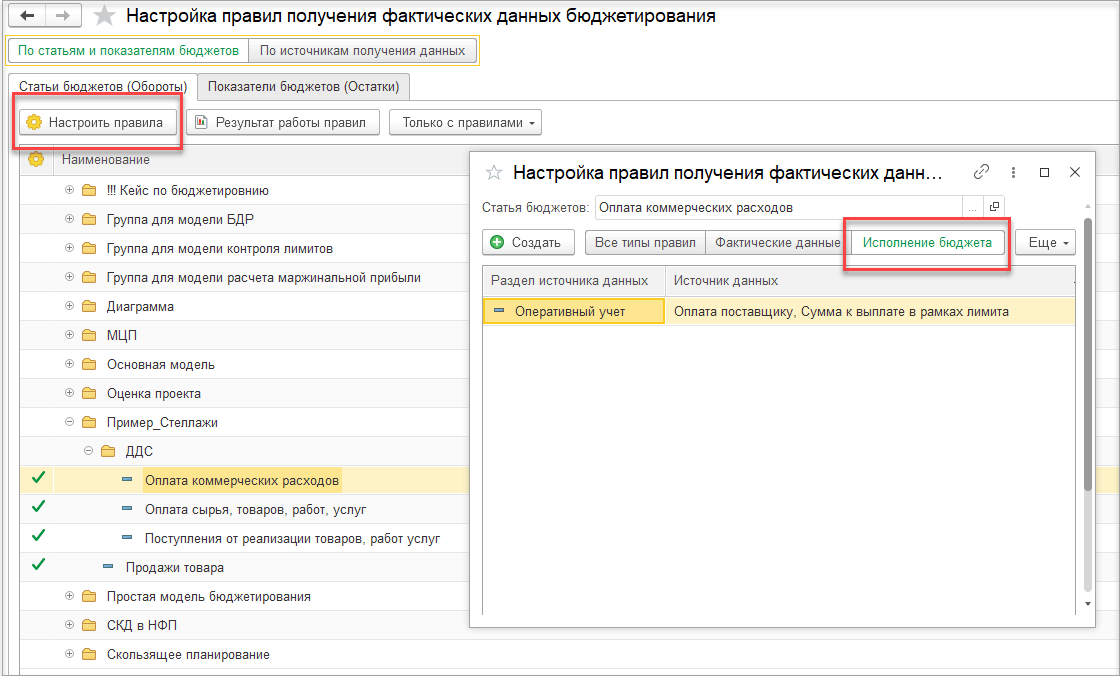1120x676 pixels.
Task: Click the gear icon in the column header
Action: pyautogui.click(x=36, y=159)
